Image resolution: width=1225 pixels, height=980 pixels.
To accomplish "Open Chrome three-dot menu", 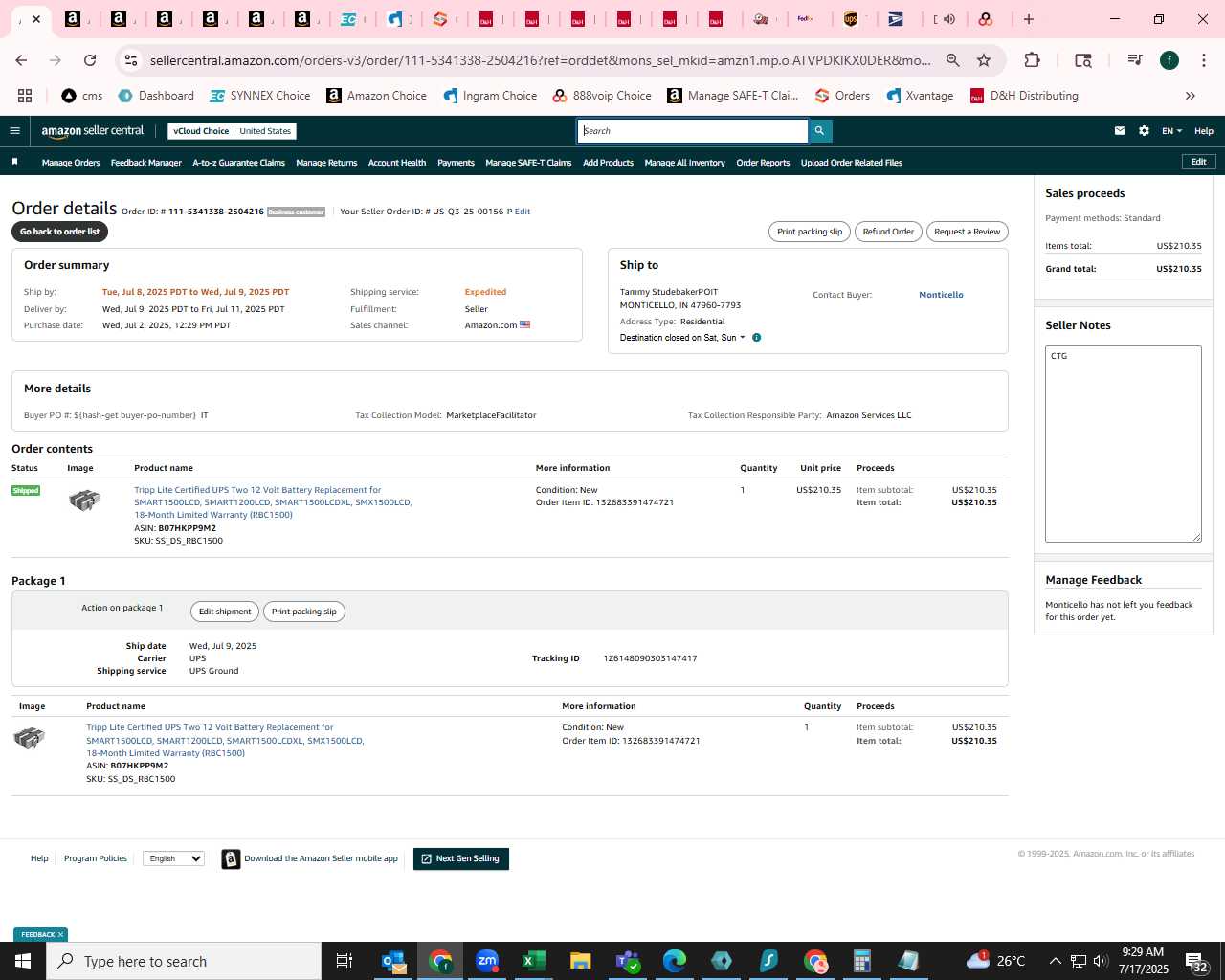I will coord(1203,60).
